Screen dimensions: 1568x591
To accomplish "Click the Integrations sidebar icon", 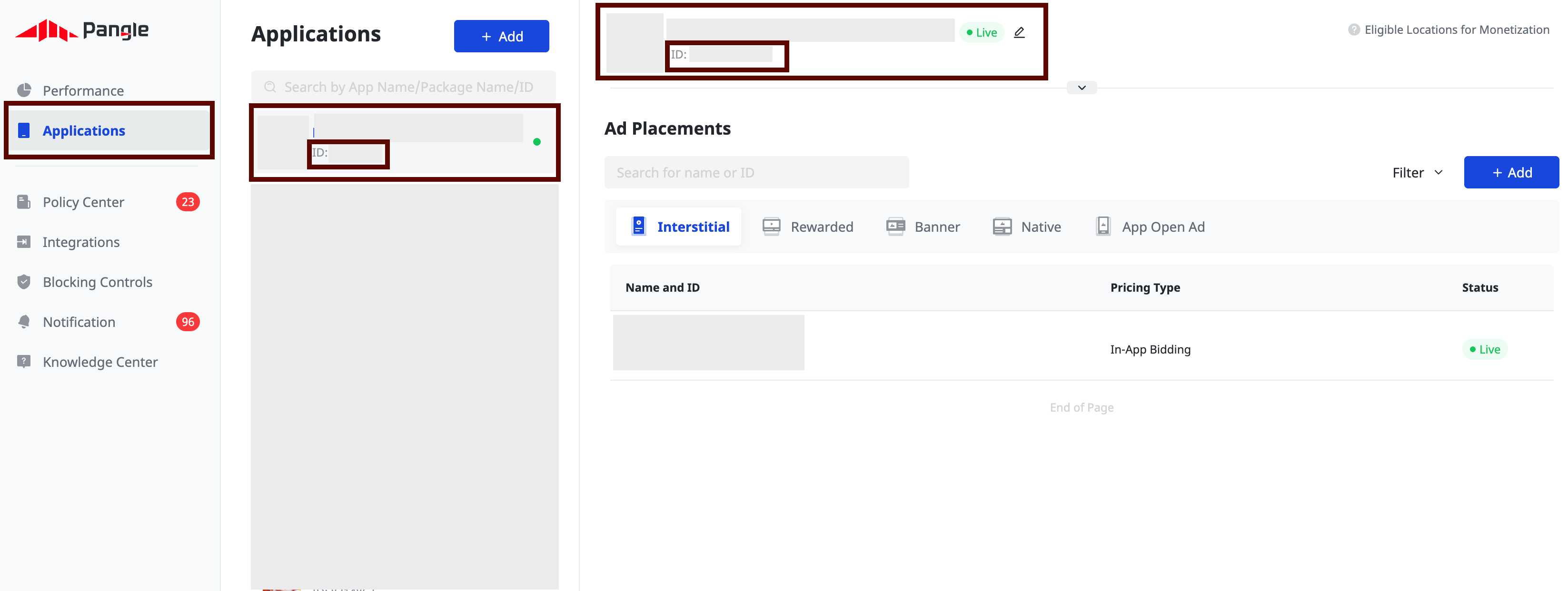I will point(24,242).
